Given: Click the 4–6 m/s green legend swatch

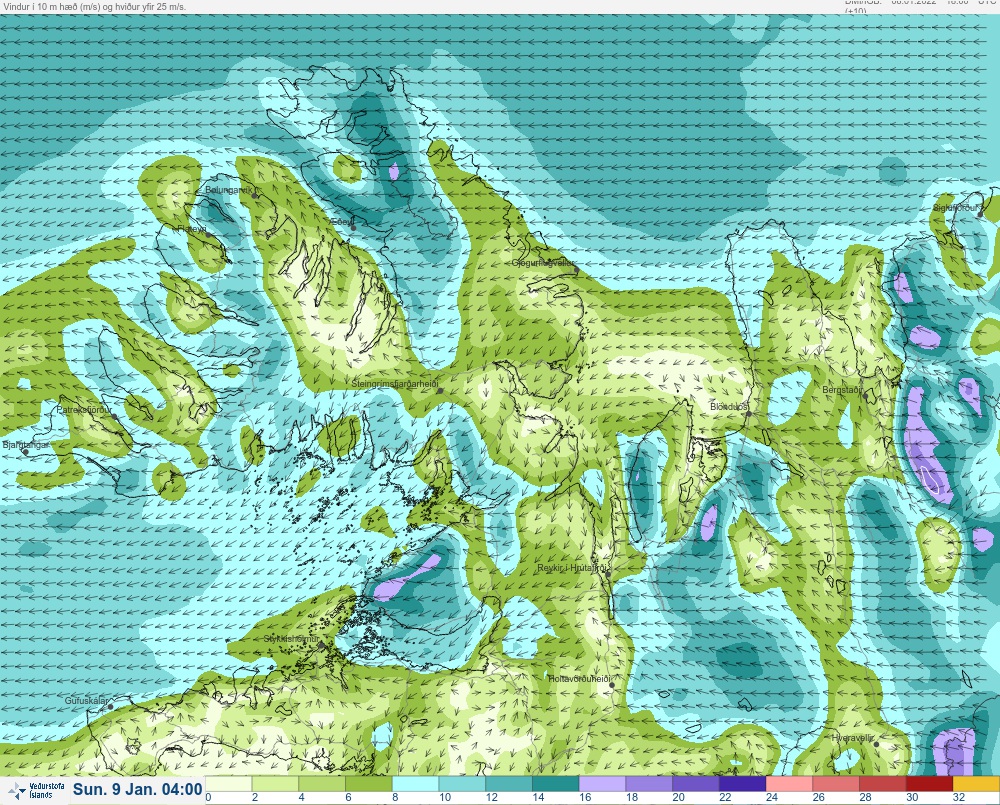Looking at the screenshot, I should click(x=321, y=783).
